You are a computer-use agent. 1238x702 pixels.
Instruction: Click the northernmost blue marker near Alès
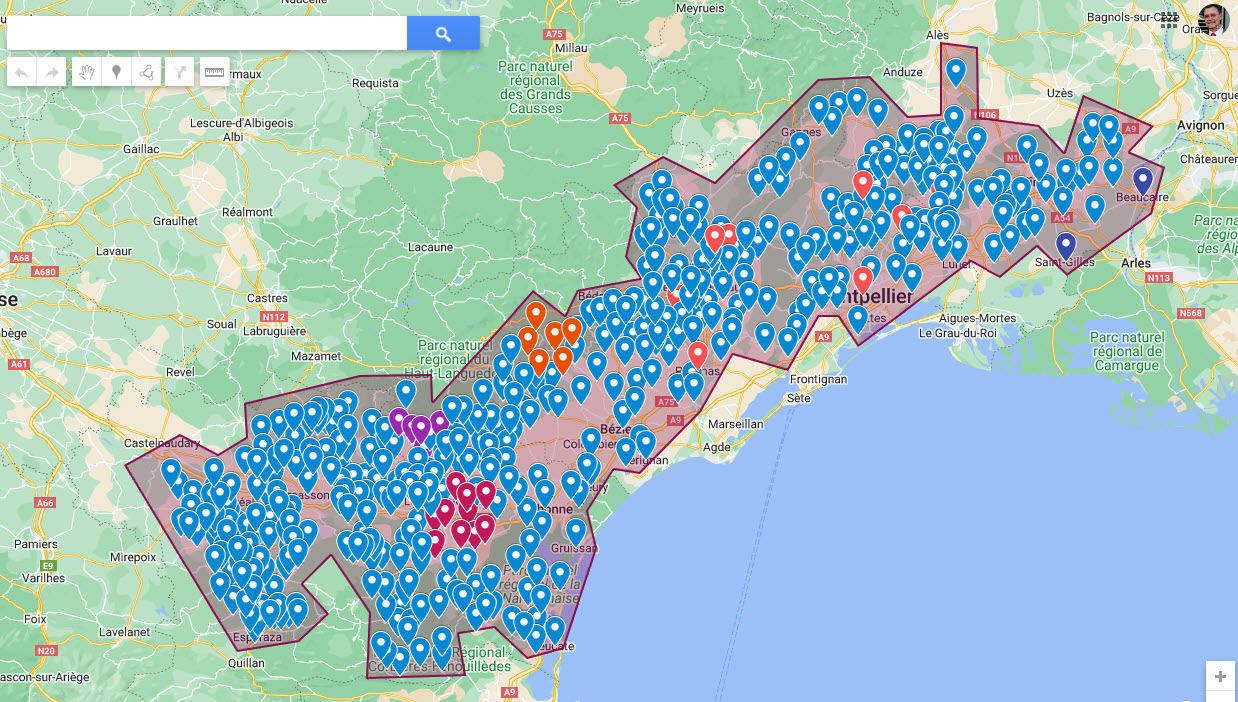[x=956, y=71]
